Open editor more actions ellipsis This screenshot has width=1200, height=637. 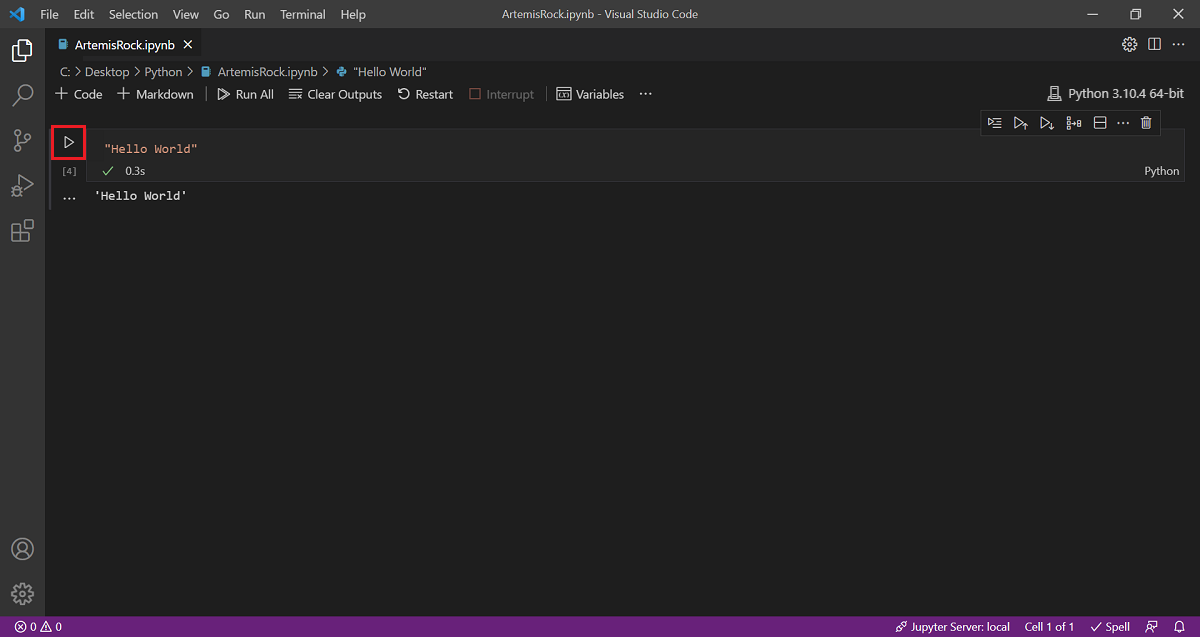pos(1178,44)
